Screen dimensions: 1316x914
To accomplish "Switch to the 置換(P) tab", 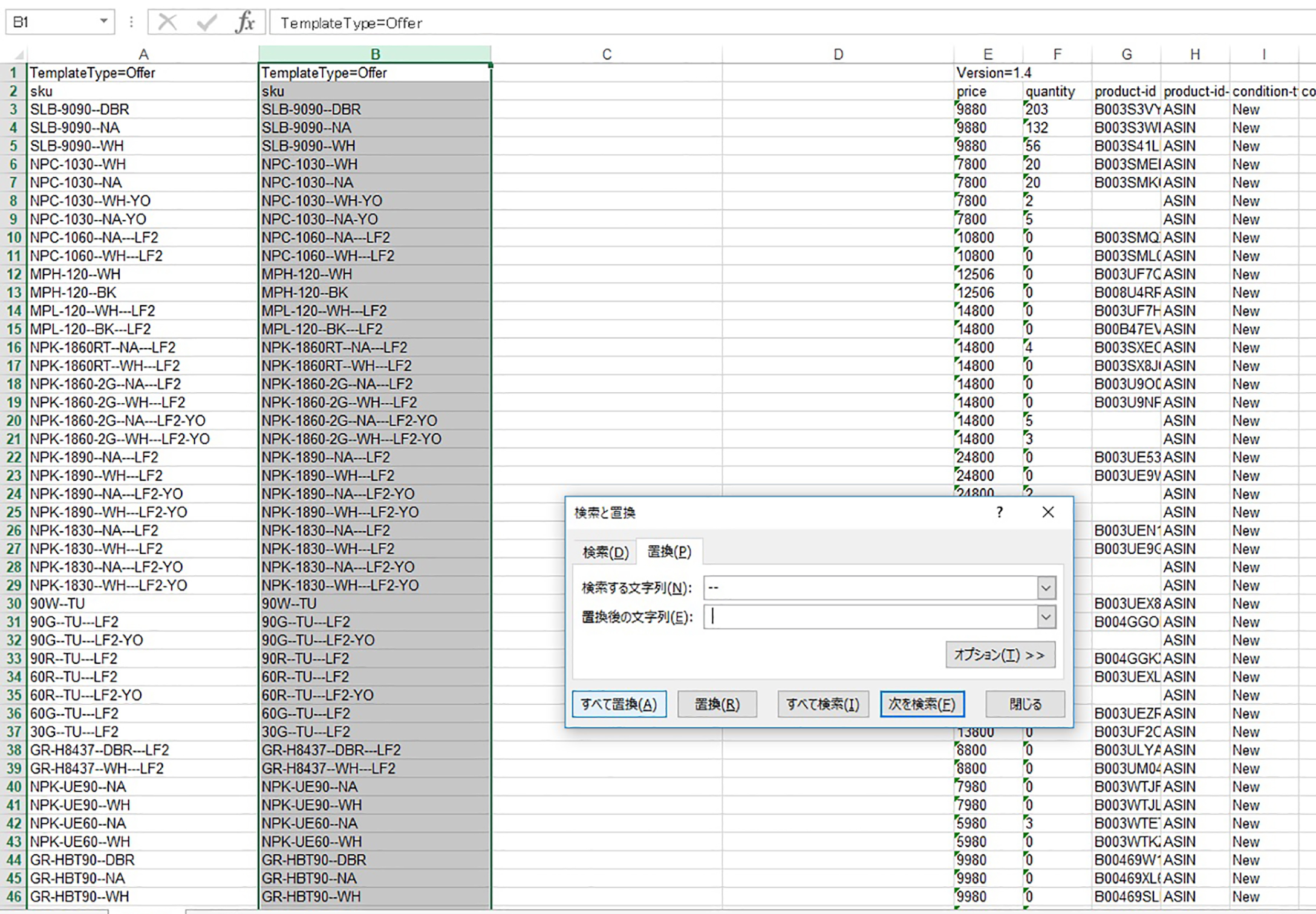I will 669,551.
